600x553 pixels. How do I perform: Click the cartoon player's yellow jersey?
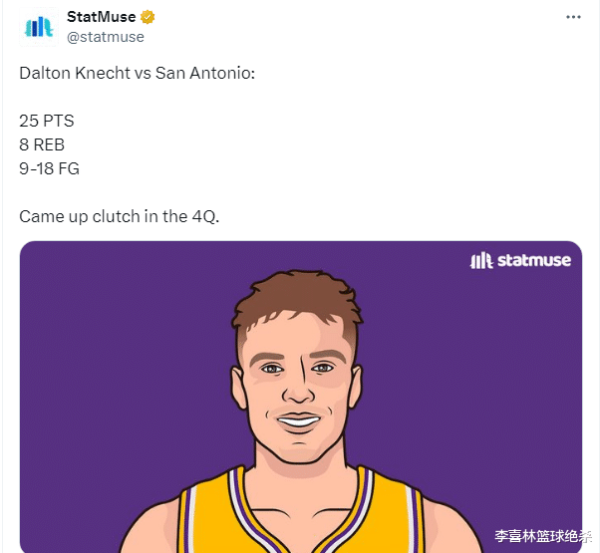tap(301, 513)
